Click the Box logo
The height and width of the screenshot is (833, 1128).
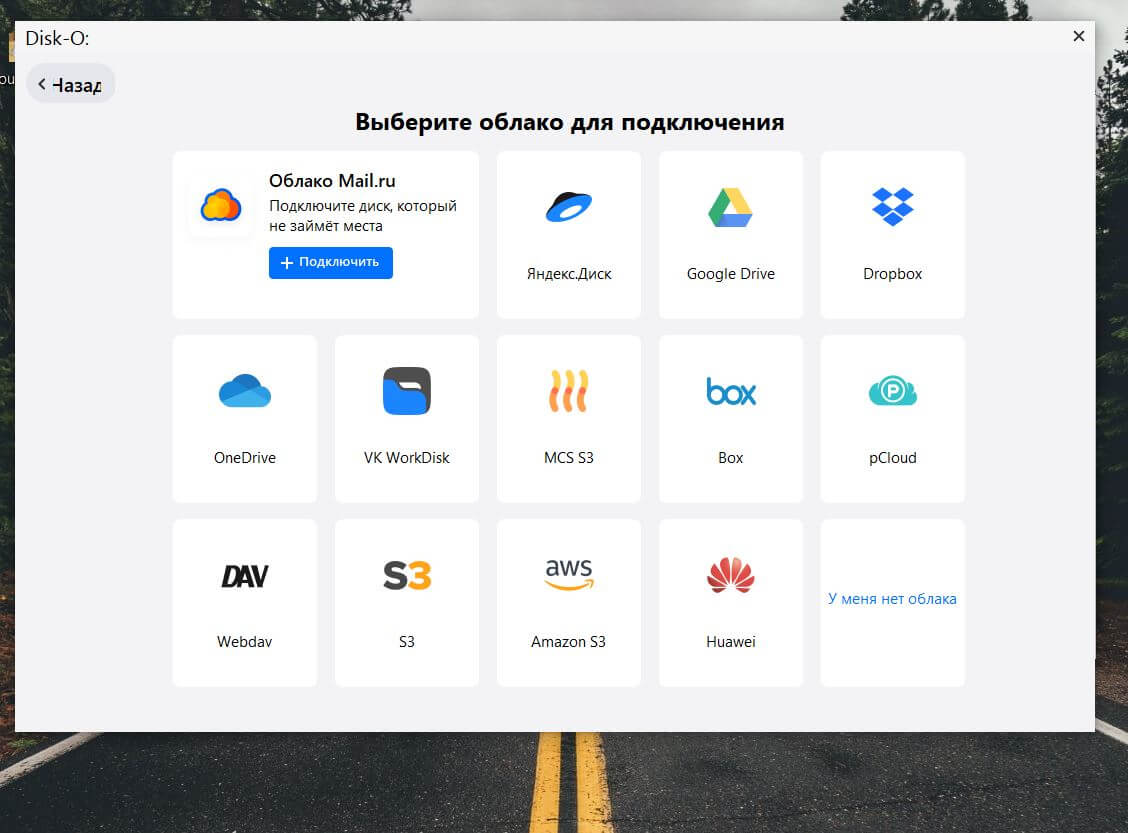(x=730, y=391)
